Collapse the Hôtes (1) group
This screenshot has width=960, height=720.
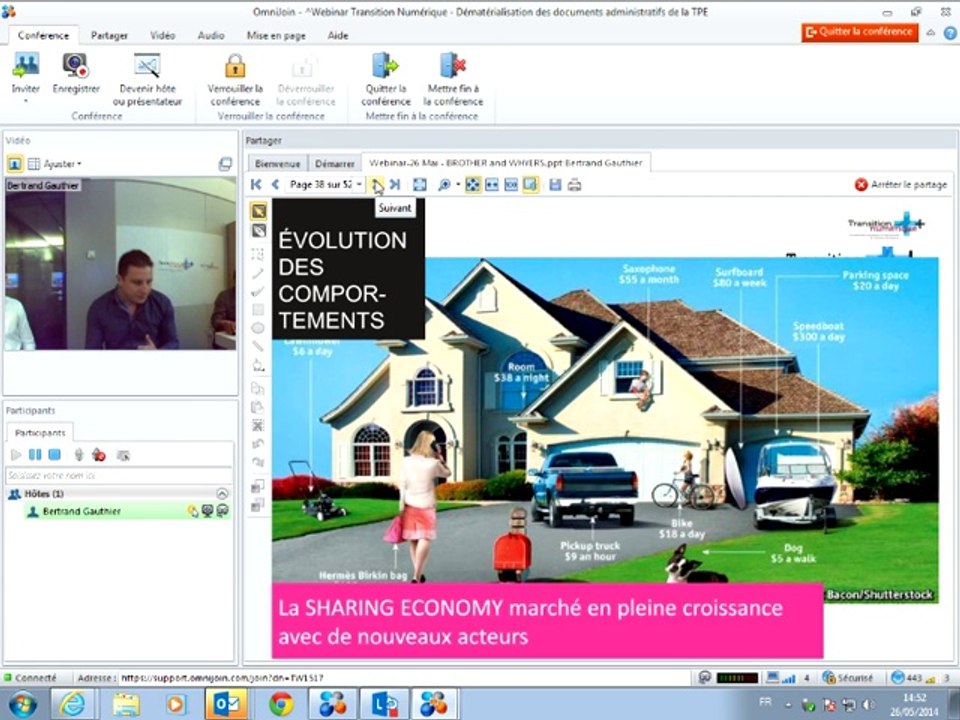(222, 493)
